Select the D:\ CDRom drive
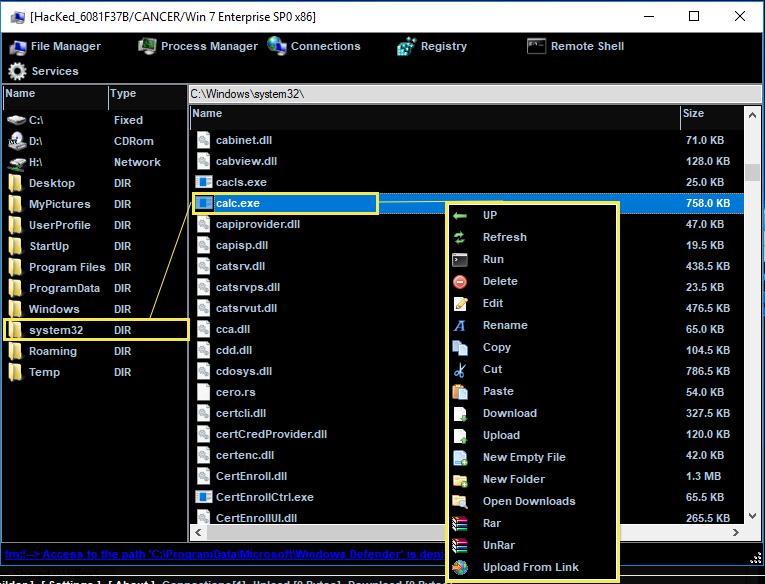Image resolution: width=765 pixels, height=584 pixels. pos(96,141)
